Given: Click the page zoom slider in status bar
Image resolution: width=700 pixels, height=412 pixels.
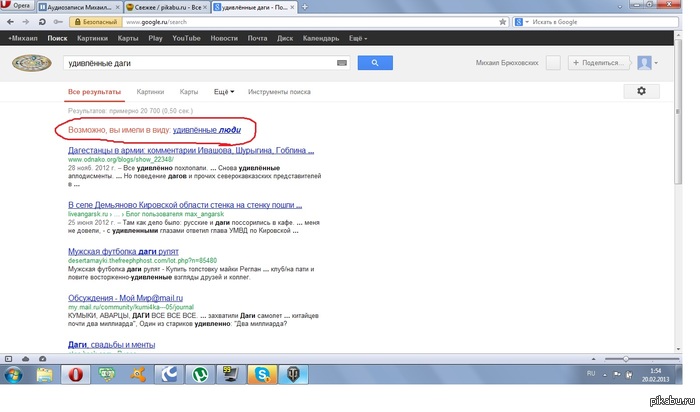Looking at the screenshot, I should pos(625,357).
